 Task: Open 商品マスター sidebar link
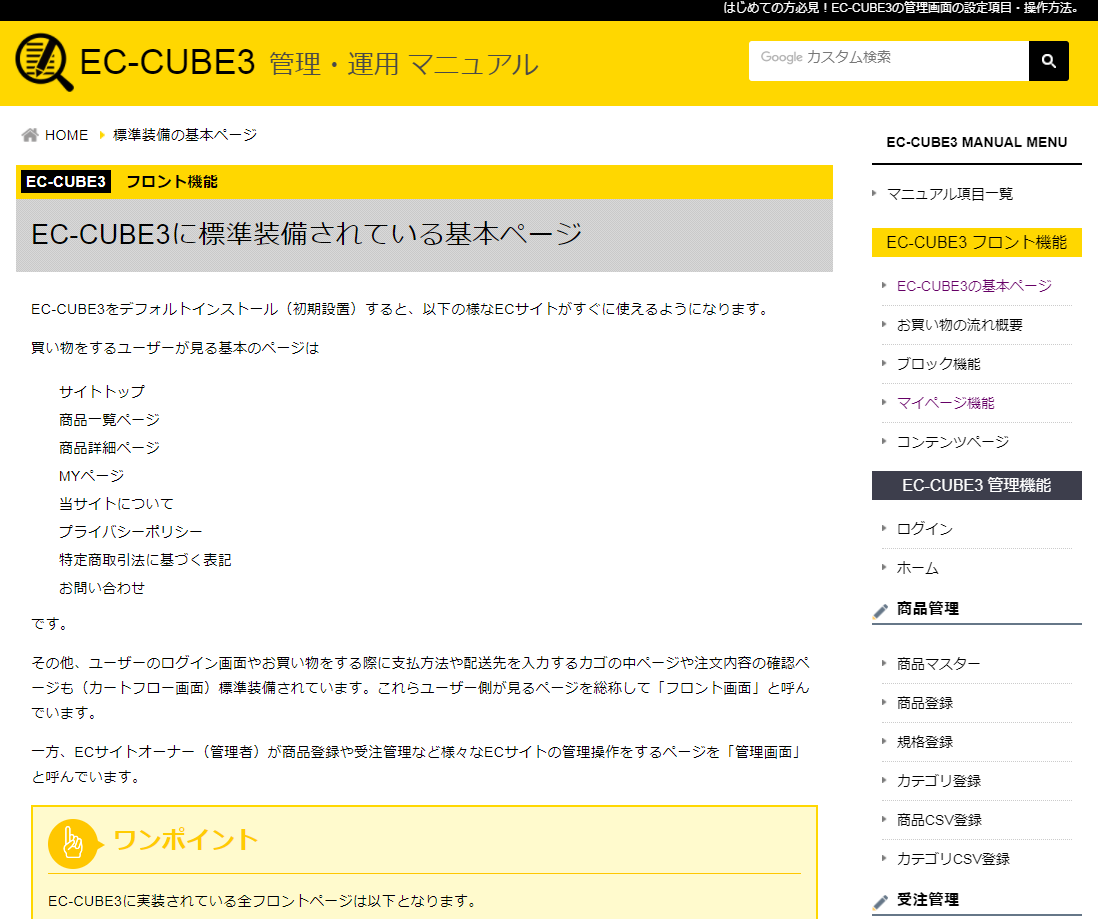938,663
